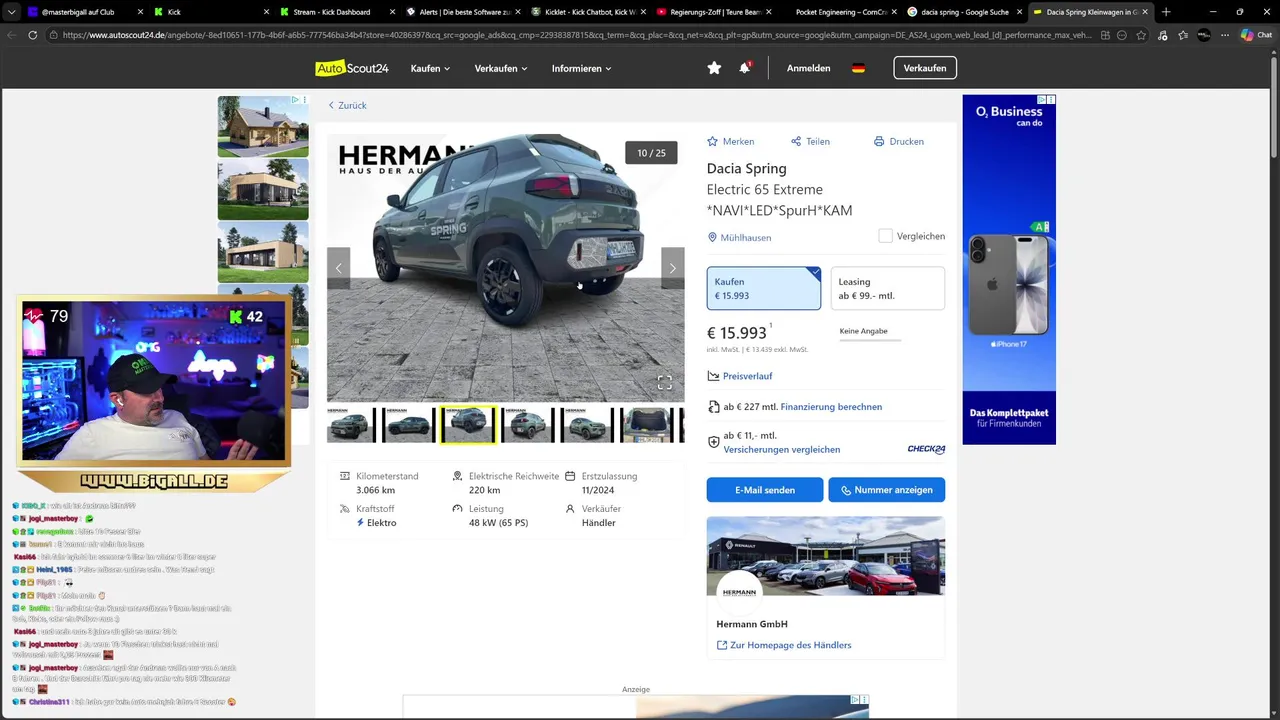This screenshot has height=720, width=1280.
Task: Select Kaufen € 15.993 option
Action: click(764, 288)
